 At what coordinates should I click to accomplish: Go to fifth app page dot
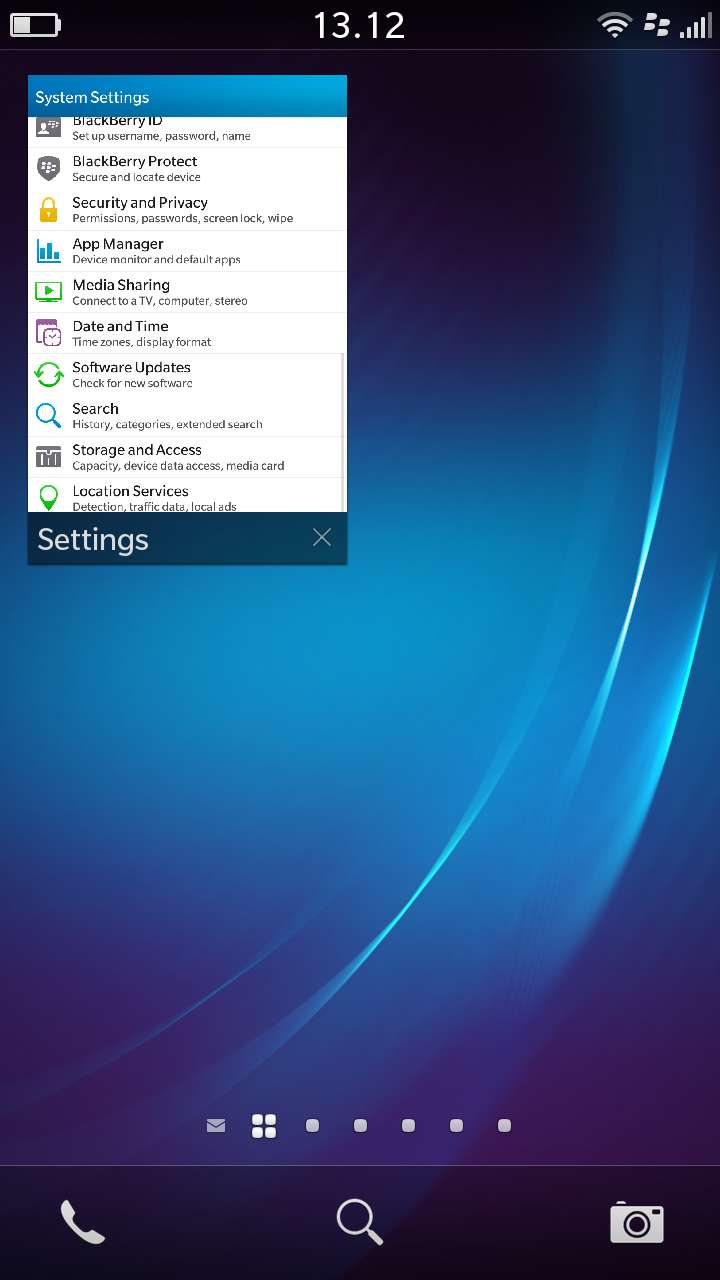coord(504,1126)
